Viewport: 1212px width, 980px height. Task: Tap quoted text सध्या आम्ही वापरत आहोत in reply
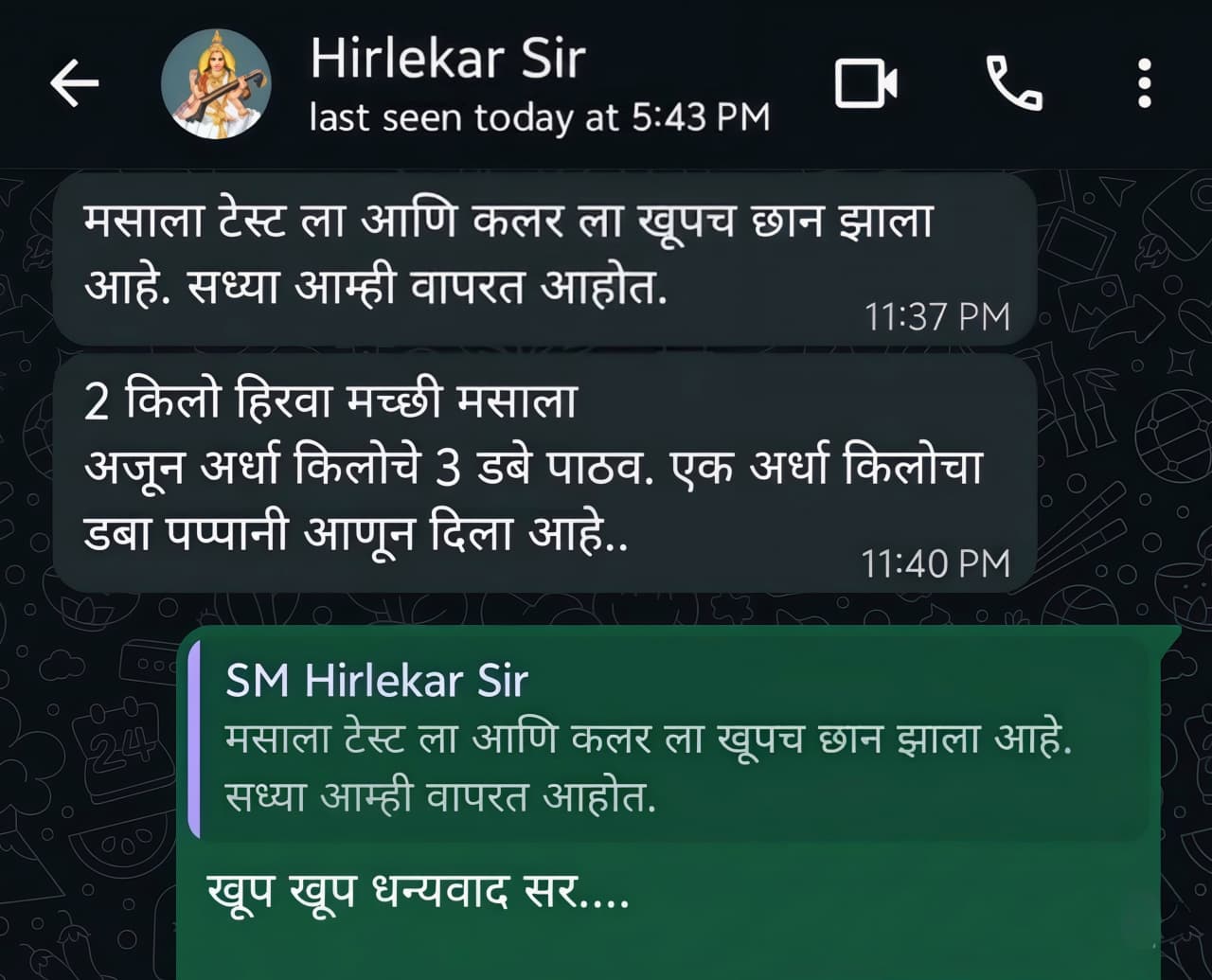pos(440,797)
